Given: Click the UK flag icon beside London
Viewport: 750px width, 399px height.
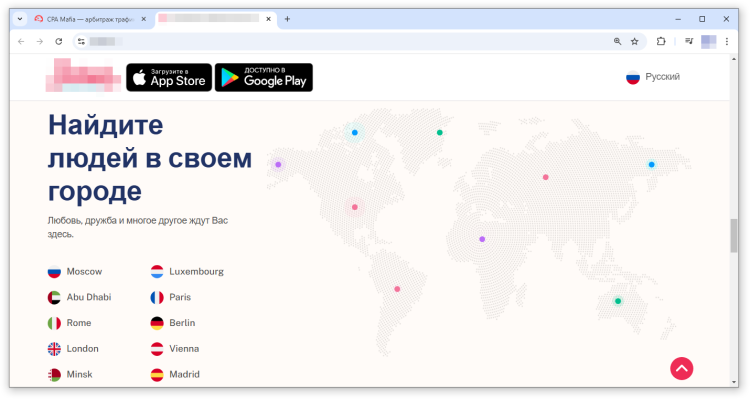Looking at the screenshot, I should click(x=54, y=349).
